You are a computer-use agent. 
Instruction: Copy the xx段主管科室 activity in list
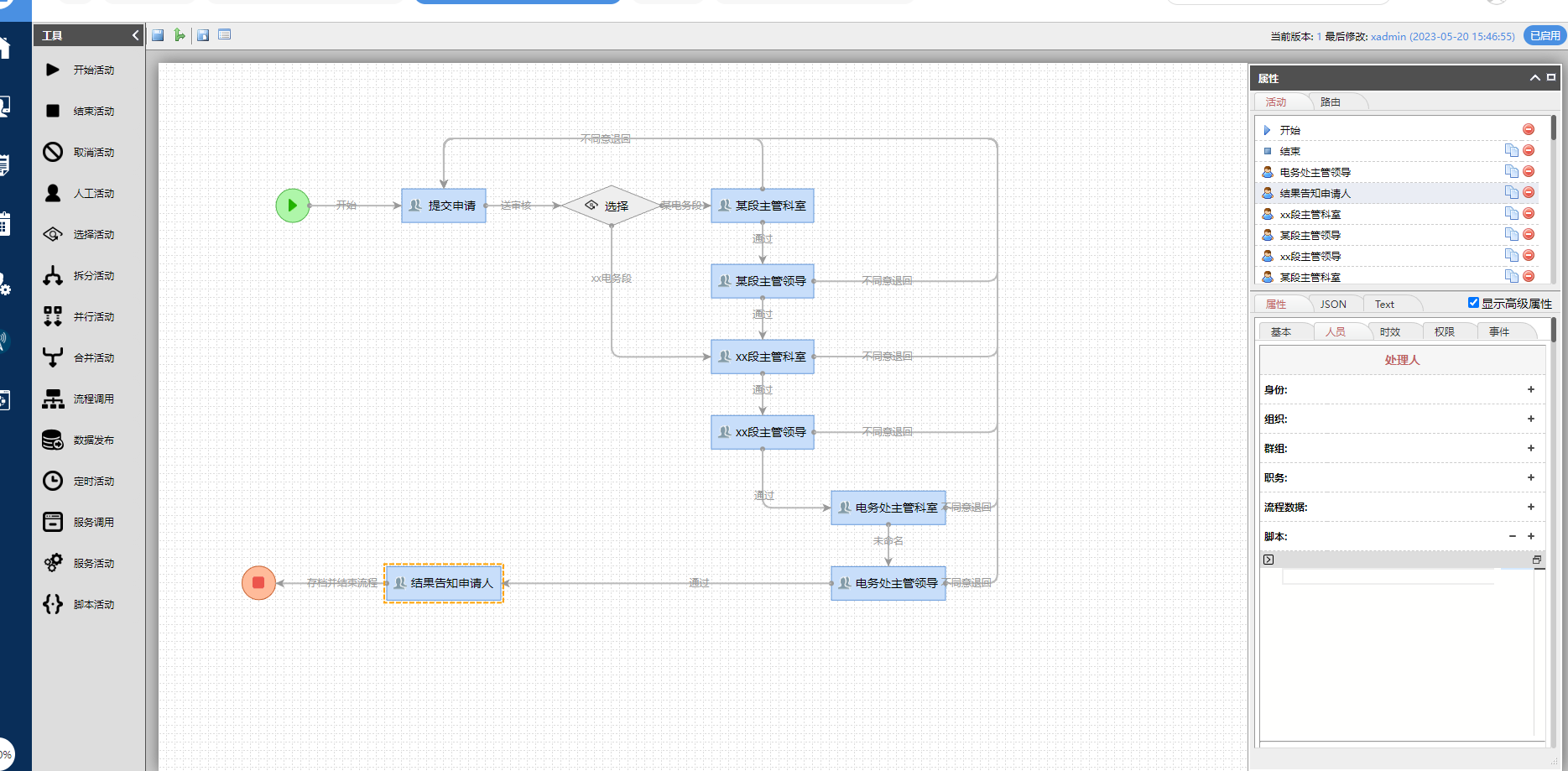click(x=1511, y=214)
